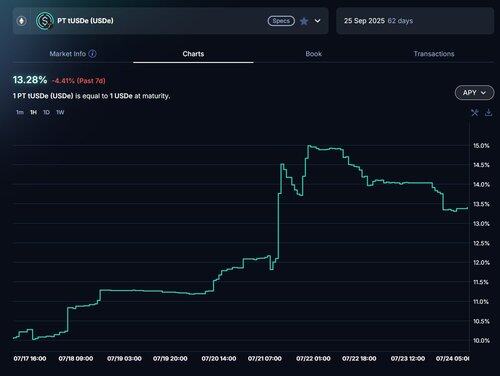Image resolution: width=500 pixels, height=376 pixels.
Task: Click the 07/19 03:00 time label
Action: tap(124, 359)
